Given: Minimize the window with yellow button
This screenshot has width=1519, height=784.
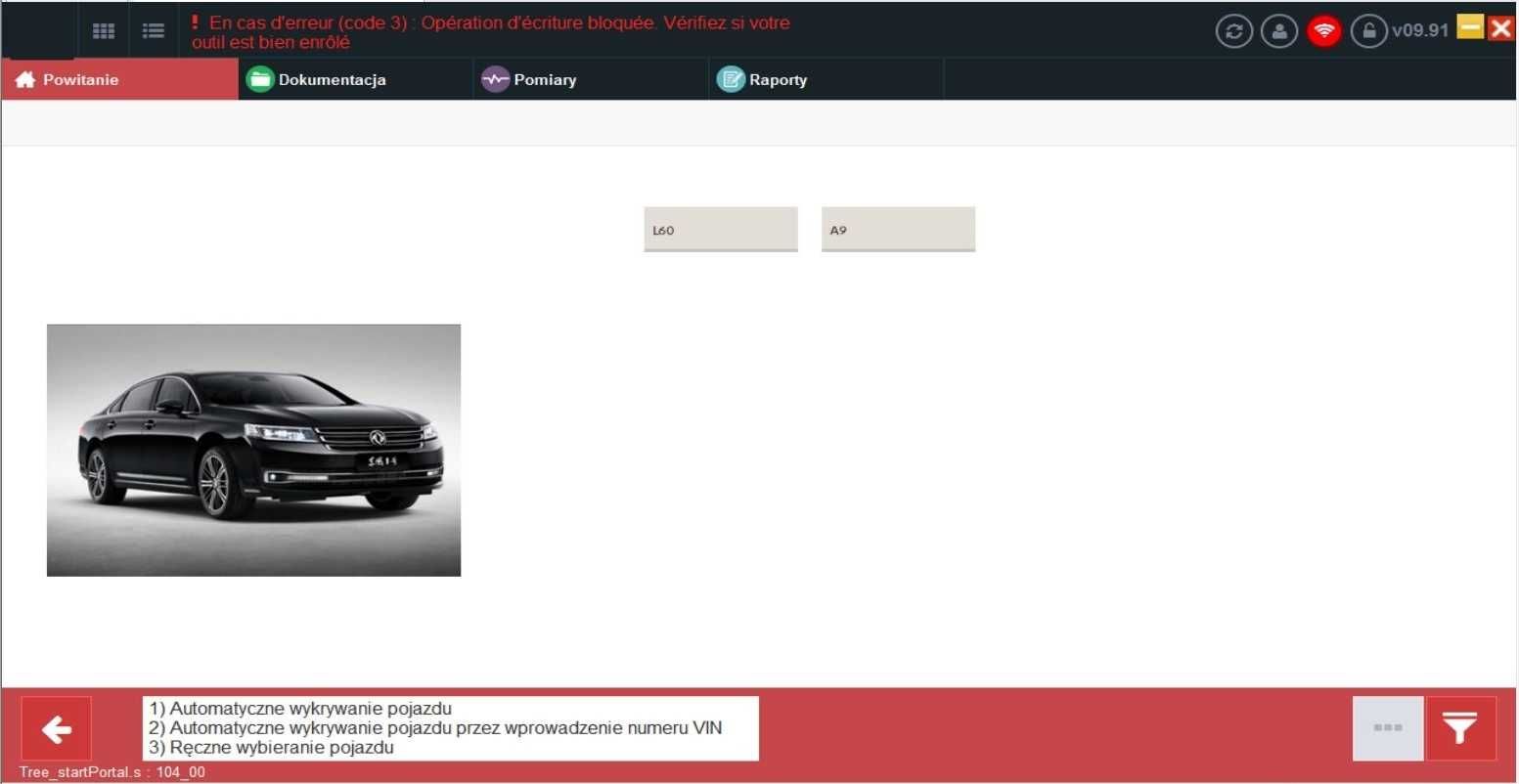Looking at the screenshot, I should coord(1470,27).
